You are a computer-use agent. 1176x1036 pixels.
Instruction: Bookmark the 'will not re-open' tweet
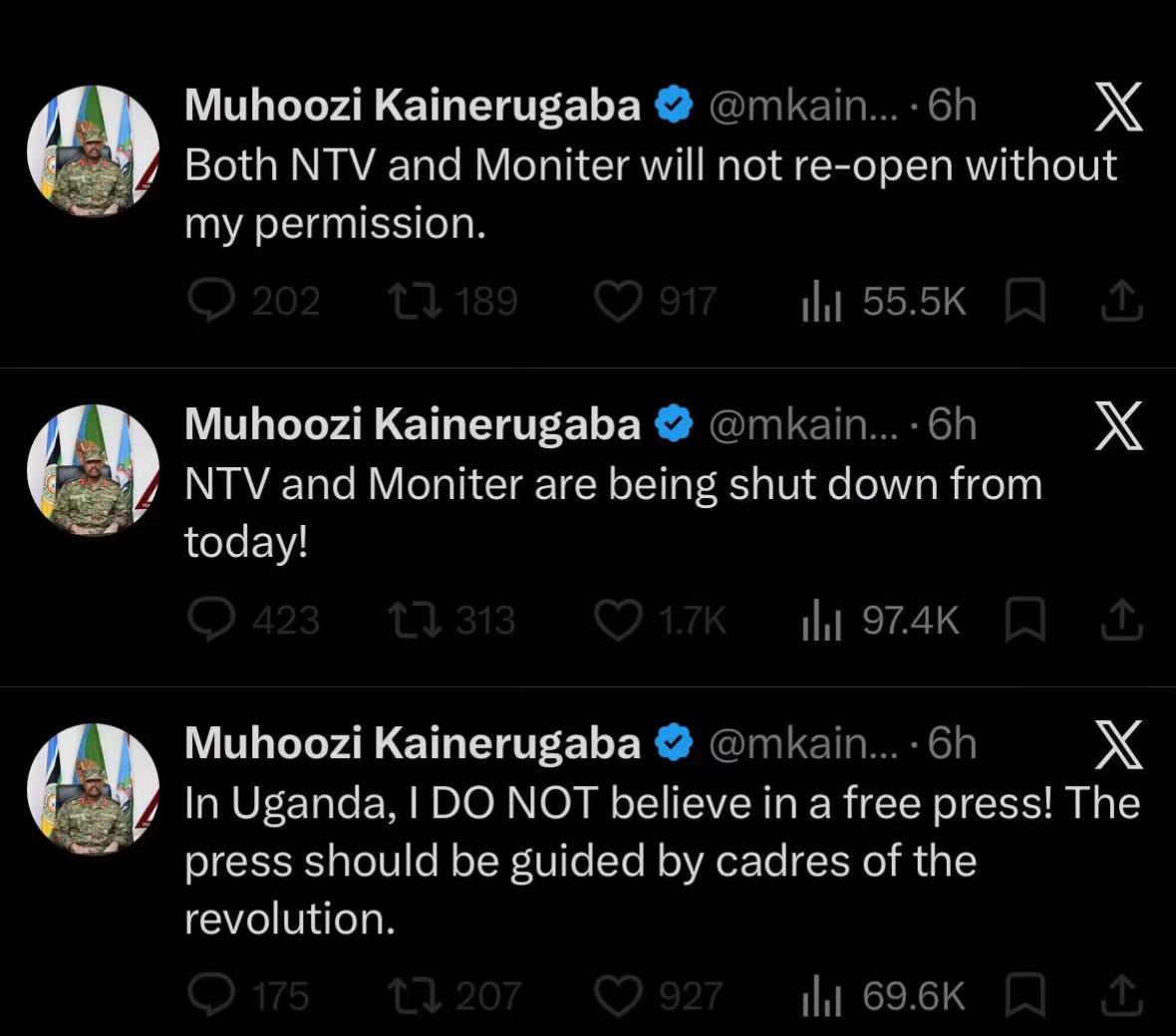coord(1025,301)
